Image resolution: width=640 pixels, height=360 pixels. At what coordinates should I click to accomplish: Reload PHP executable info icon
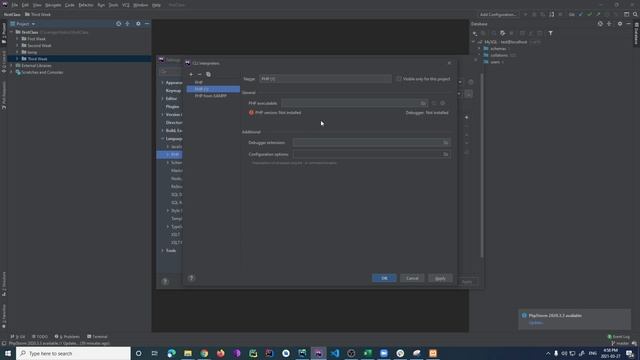(434, 103)
